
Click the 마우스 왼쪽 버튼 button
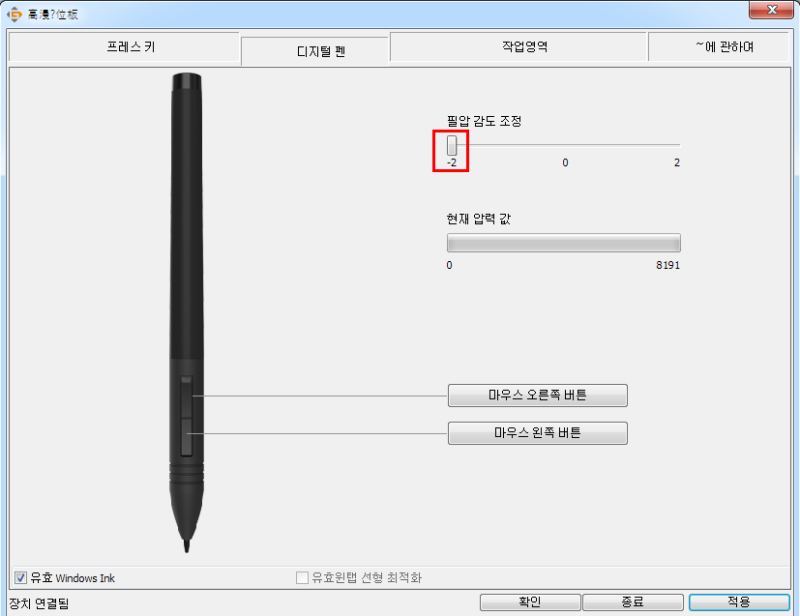tap(538, 433)
